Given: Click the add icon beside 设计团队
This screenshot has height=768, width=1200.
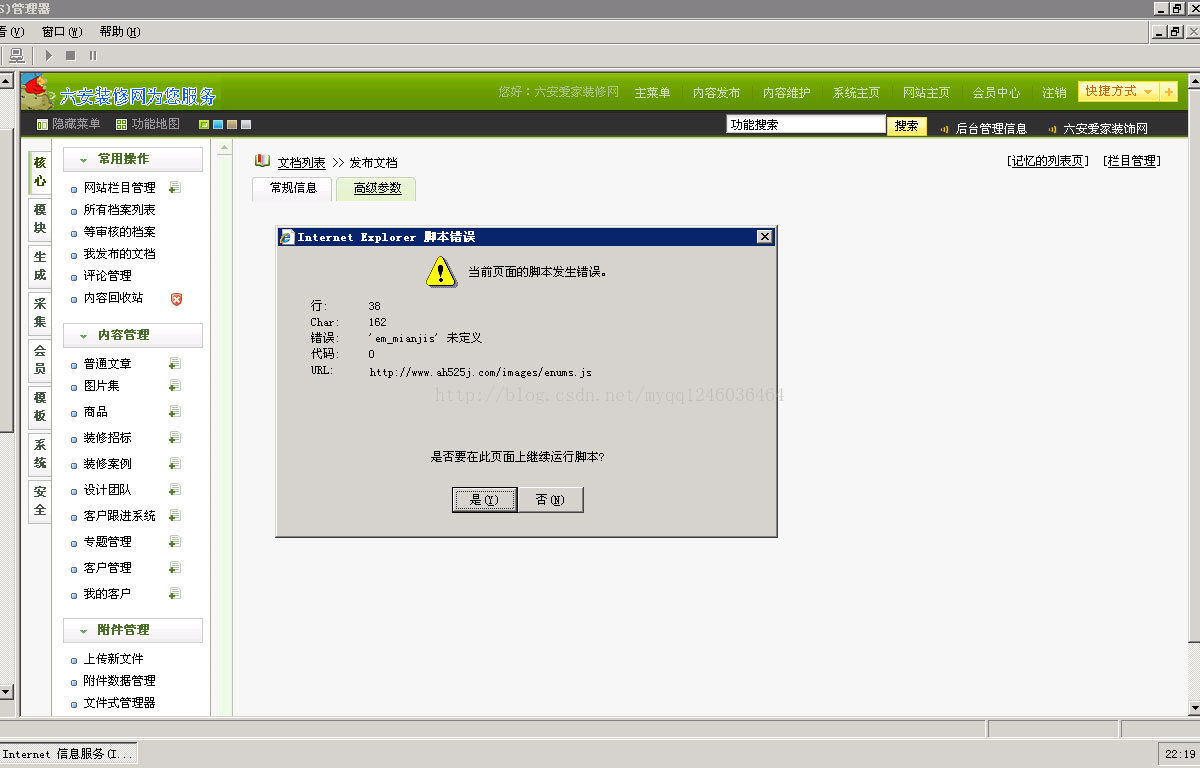Looking at the screenshot, I should (x=175, y=489).
